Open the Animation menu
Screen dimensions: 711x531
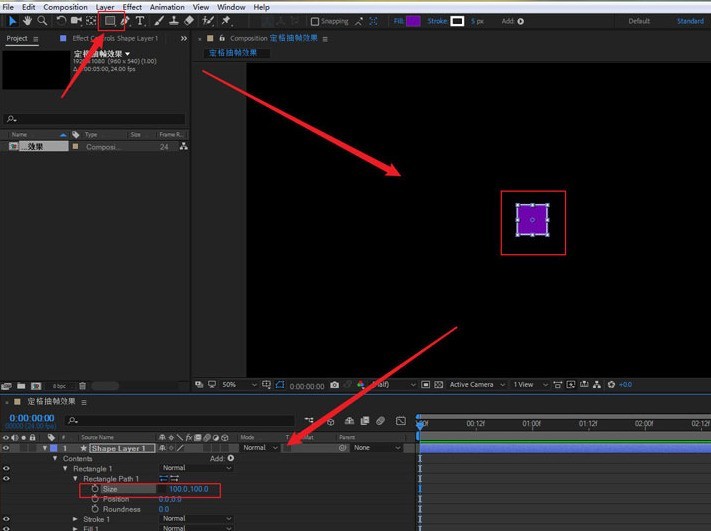167,7
